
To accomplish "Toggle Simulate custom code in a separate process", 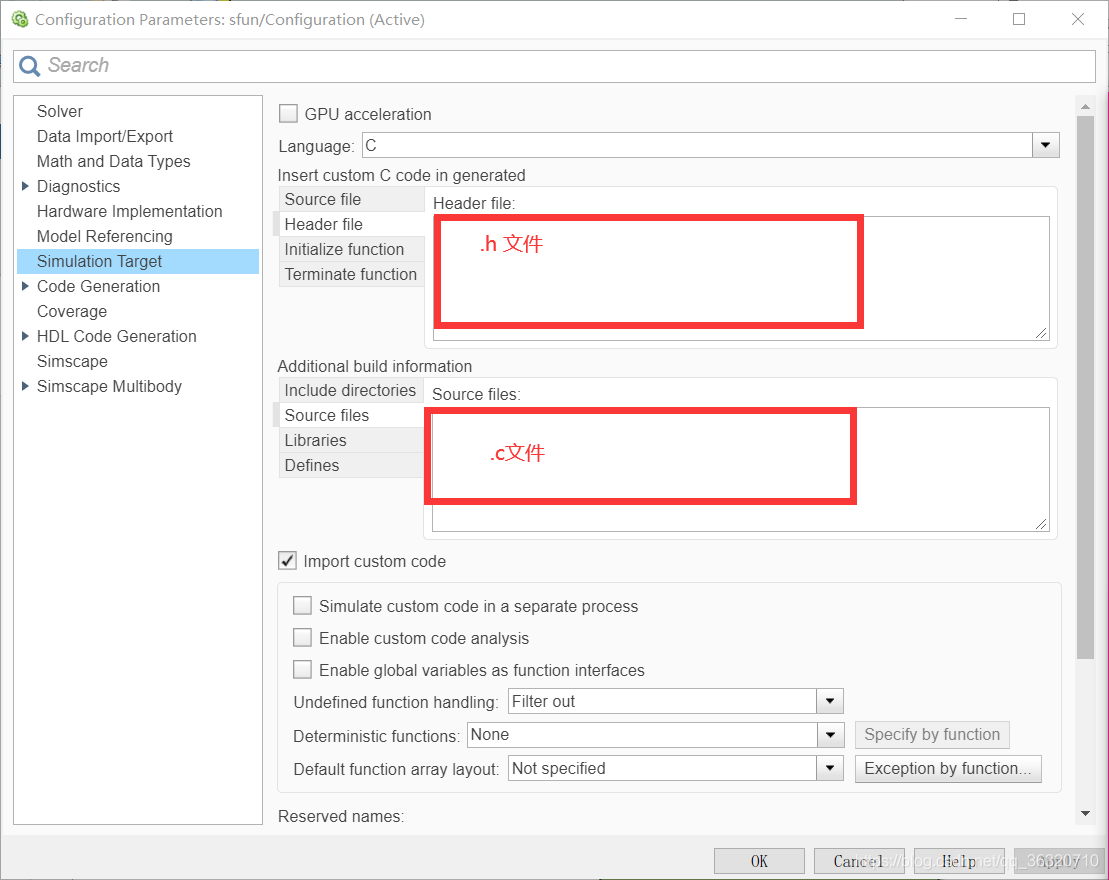I will coord(302,606).
